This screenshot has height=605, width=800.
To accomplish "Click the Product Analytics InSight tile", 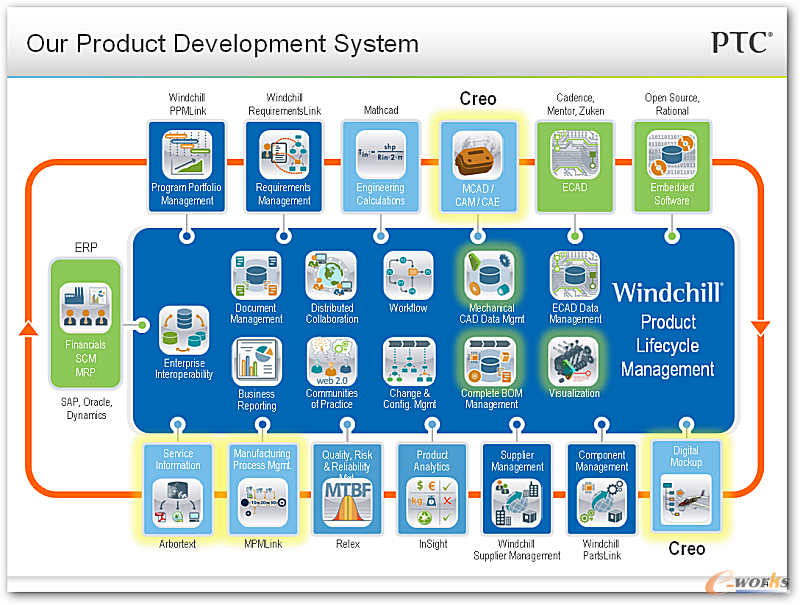I will 432,489.
